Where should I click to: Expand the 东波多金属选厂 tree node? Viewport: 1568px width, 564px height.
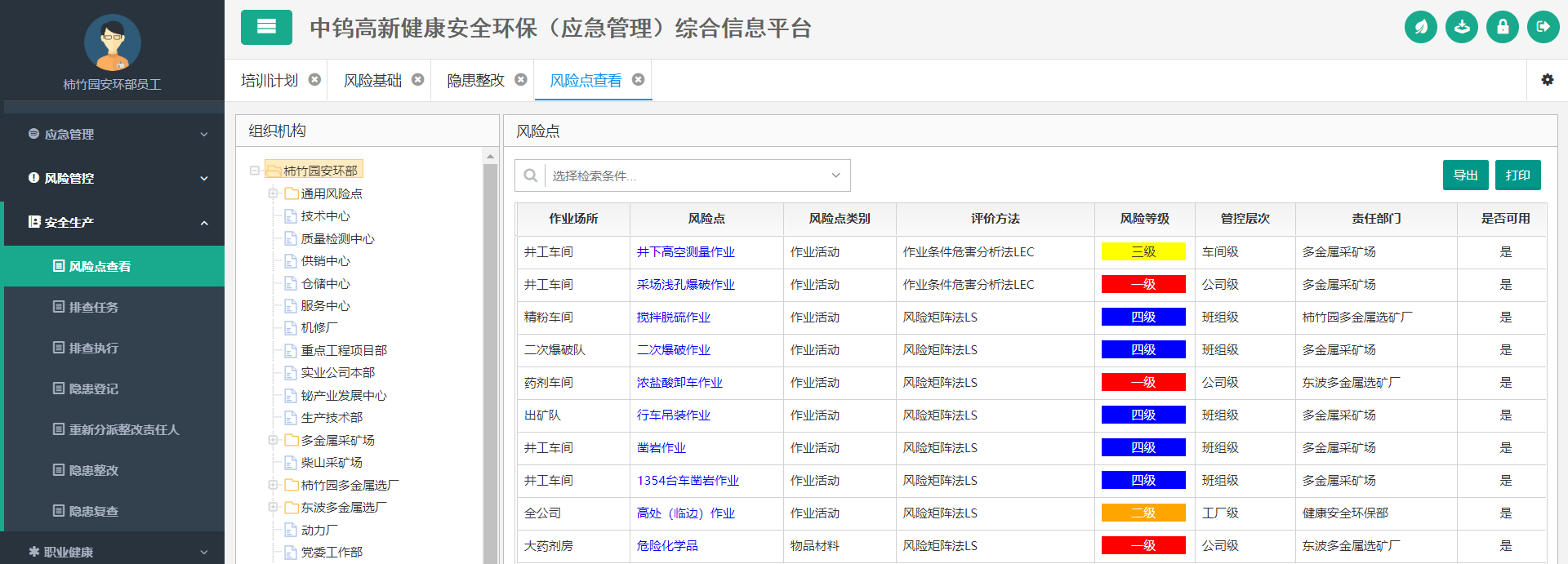point(273,507)
